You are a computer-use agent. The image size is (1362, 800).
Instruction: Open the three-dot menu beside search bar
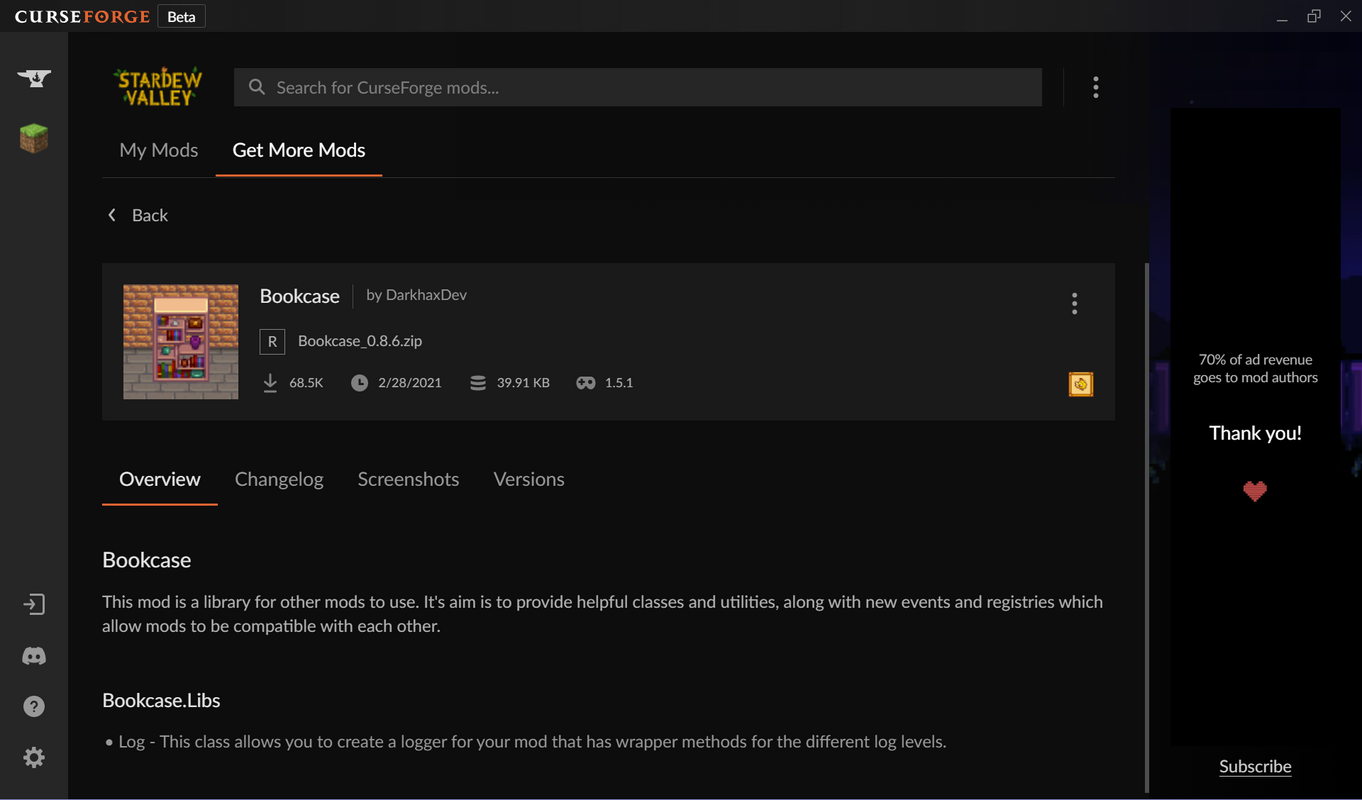(x=1096, y=87)
